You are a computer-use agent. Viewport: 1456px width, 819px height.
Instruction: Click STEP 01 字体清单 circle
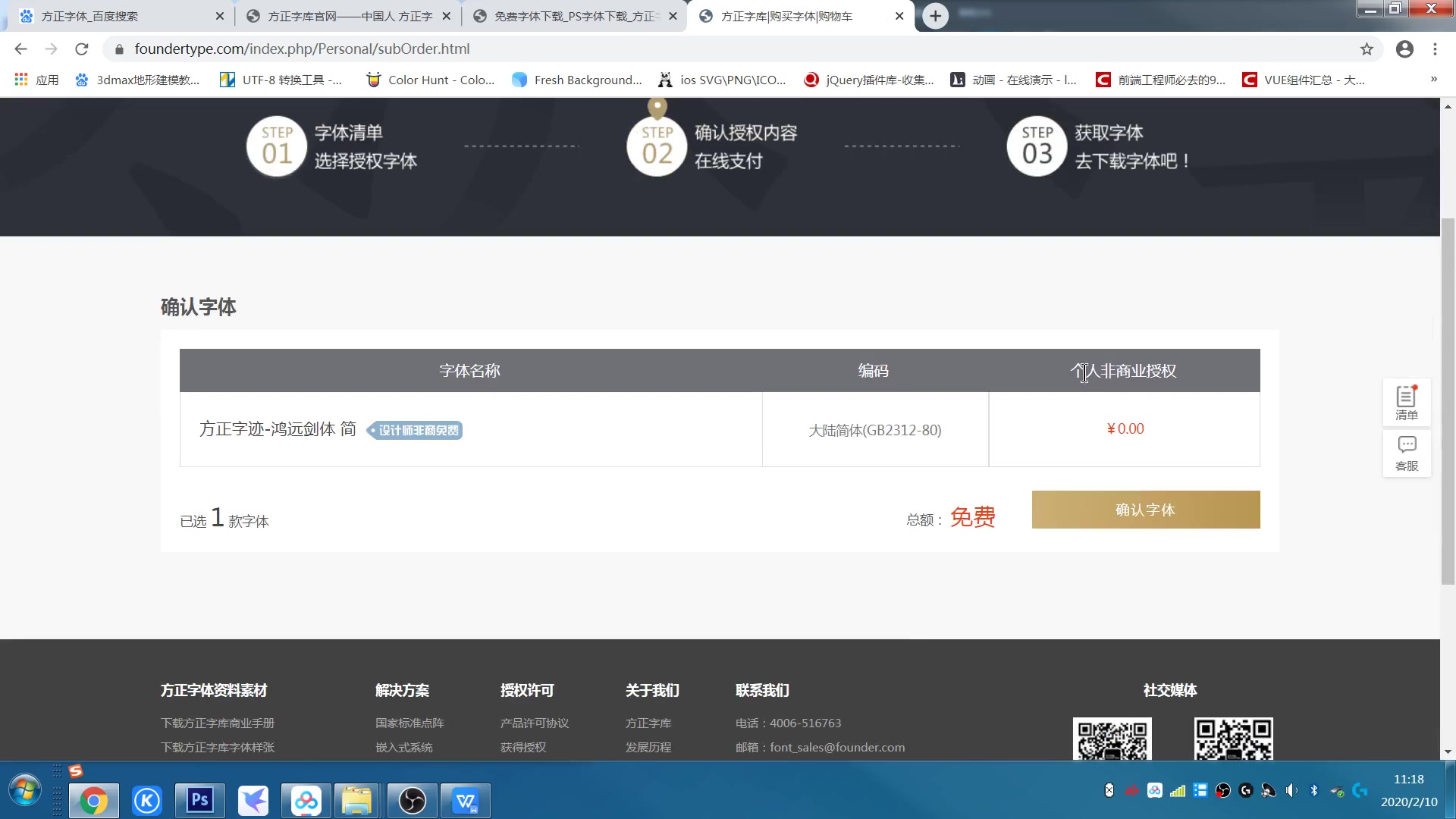click(277, 146)
